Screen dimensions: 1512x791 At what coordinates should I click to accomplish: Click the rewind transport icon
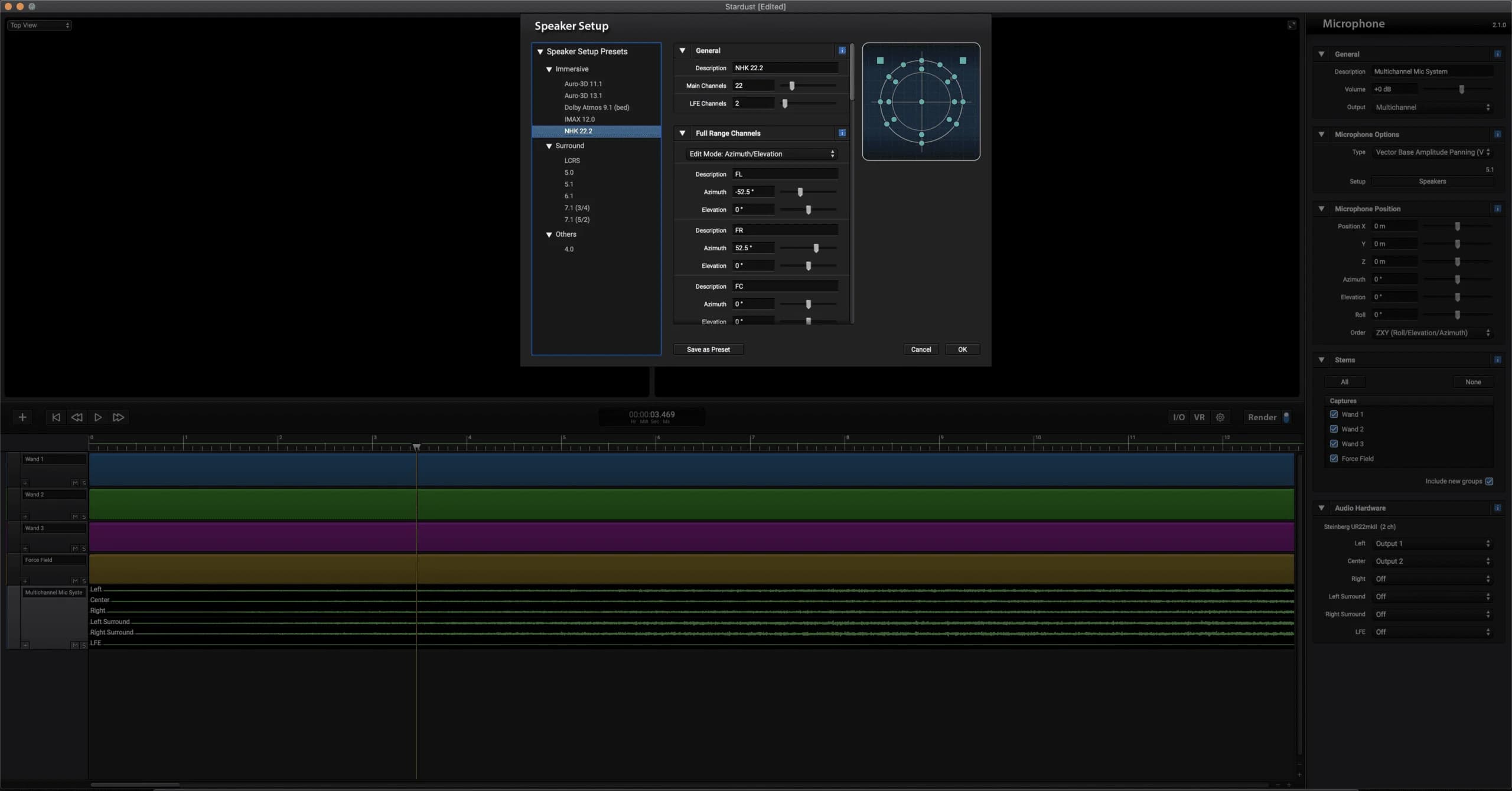point(77,417)
